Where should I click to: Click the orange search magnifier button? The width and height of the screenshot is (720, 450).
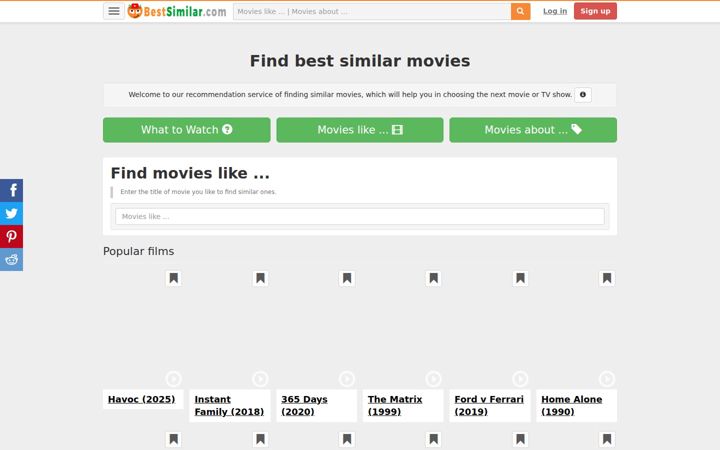click(x=520, y=11)
